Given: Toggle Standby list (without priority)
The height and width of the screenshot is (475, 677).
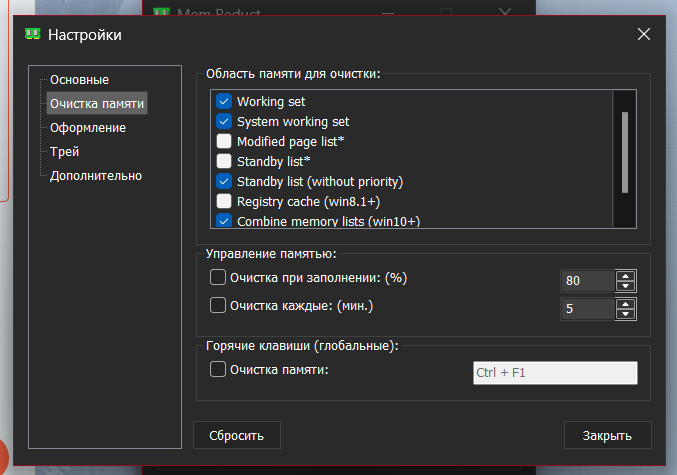Looking at the screenshot, I should pos(224,181).
